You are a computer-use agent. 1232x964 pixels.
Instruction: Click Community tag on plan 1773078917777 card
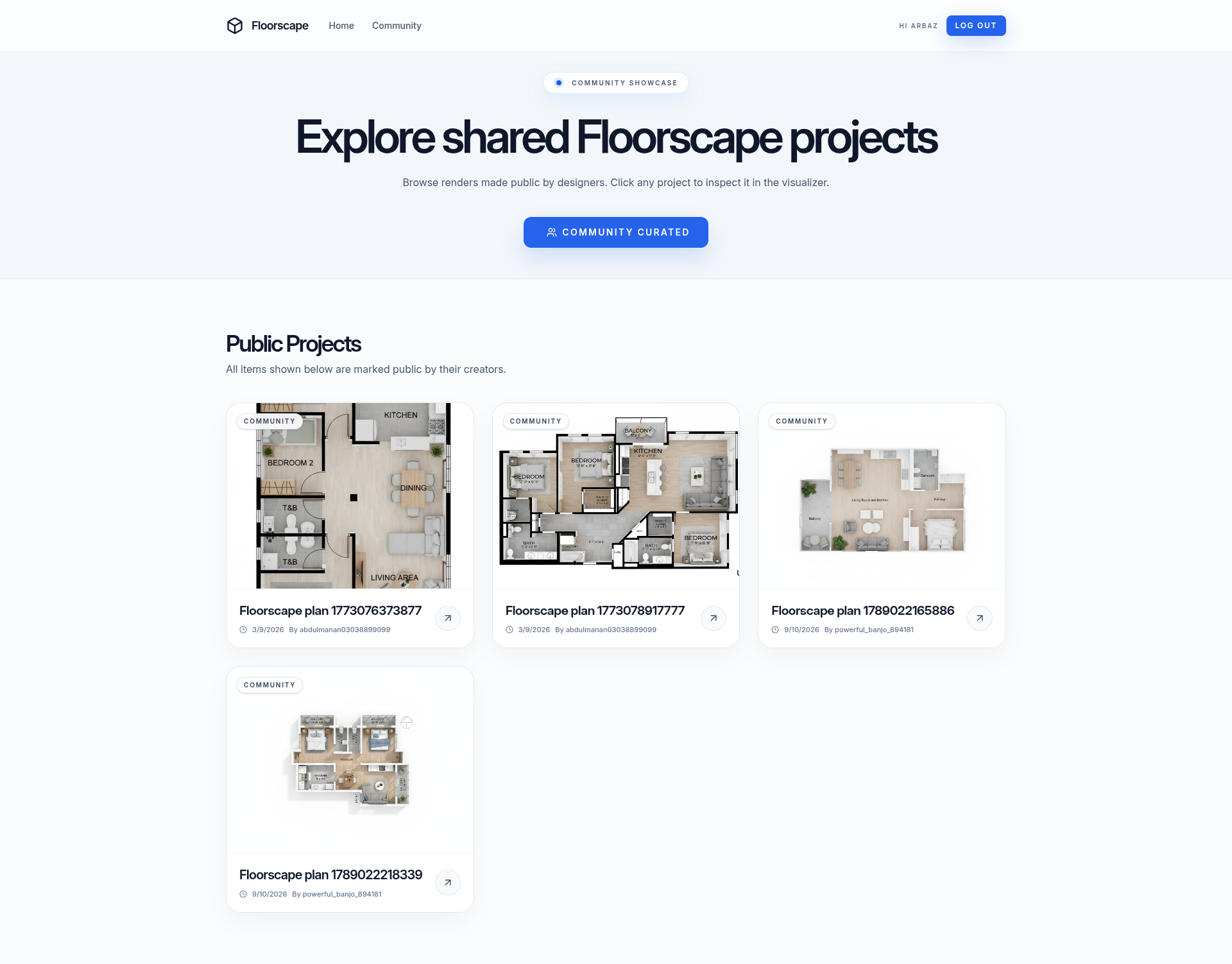coord(536,421)
